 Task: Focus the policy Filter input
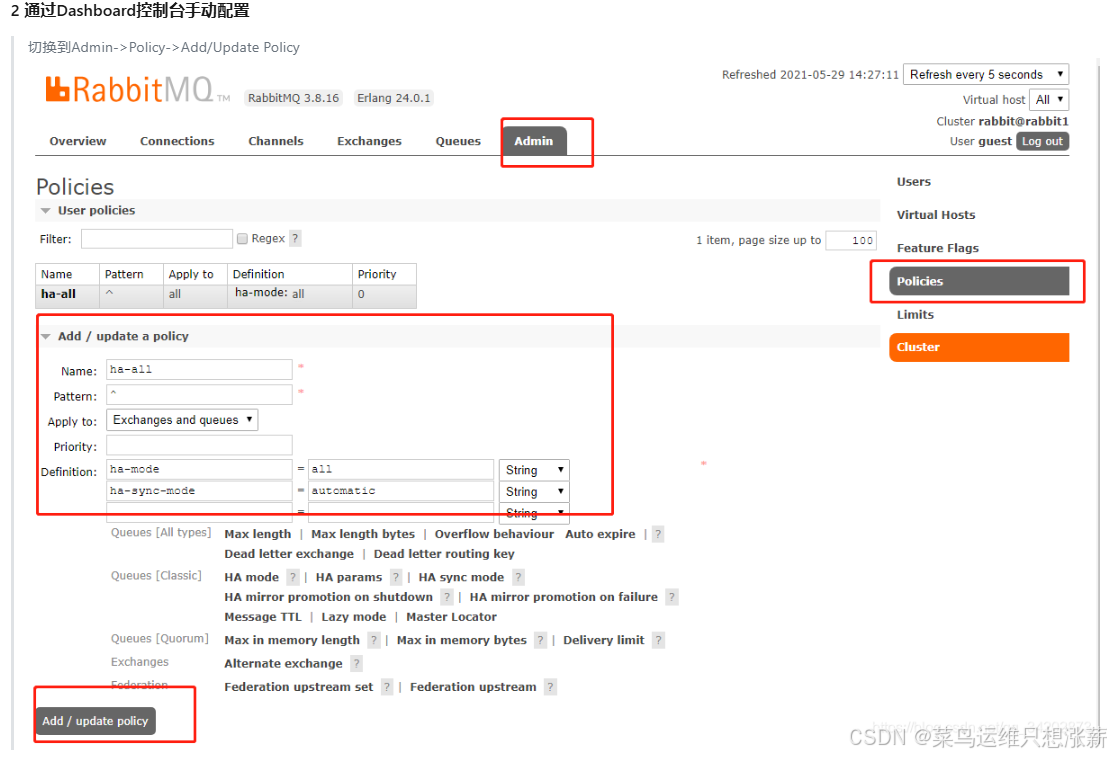157,239
